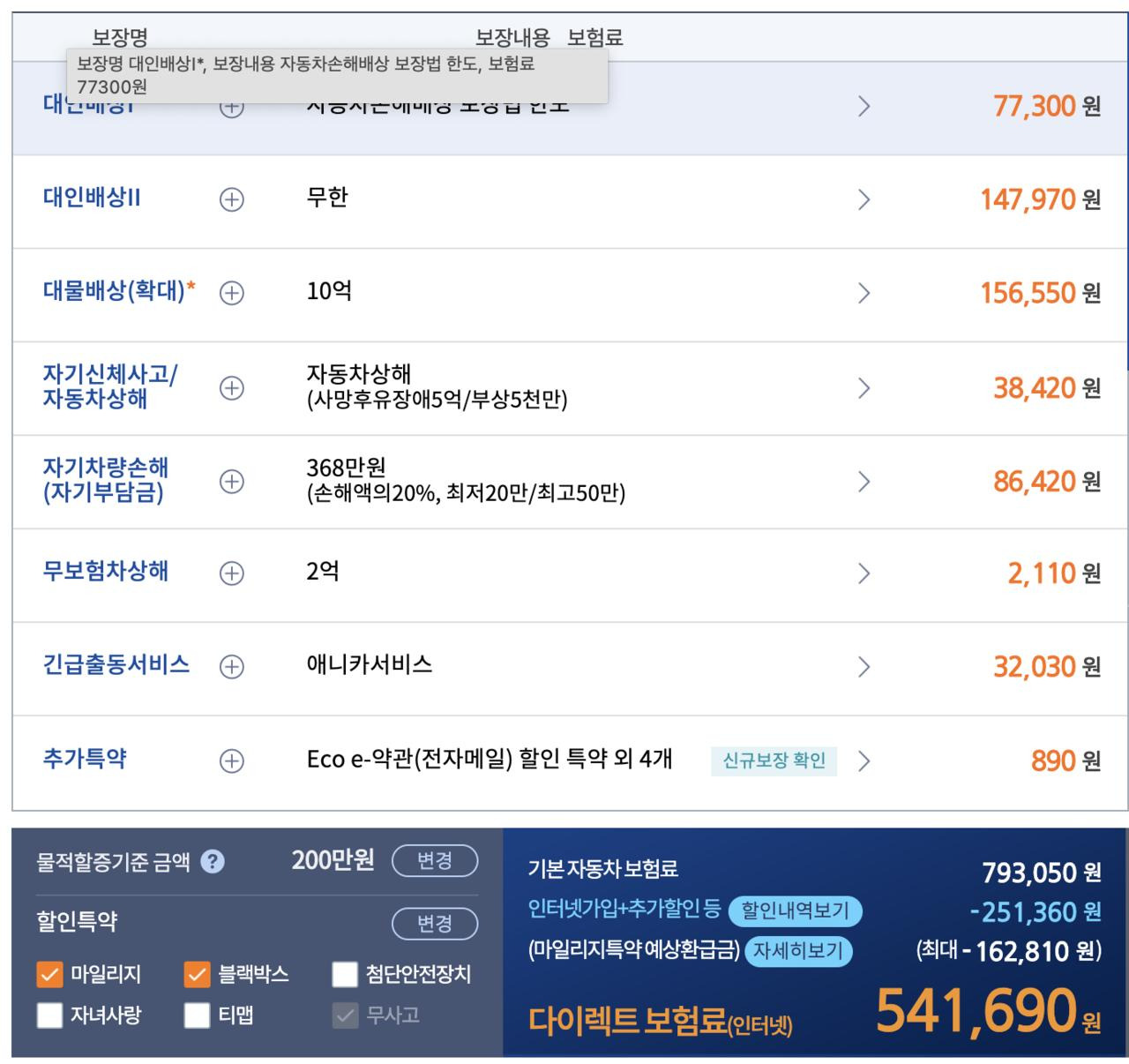Click the 무한 coverage value

[x=327, y=197]
